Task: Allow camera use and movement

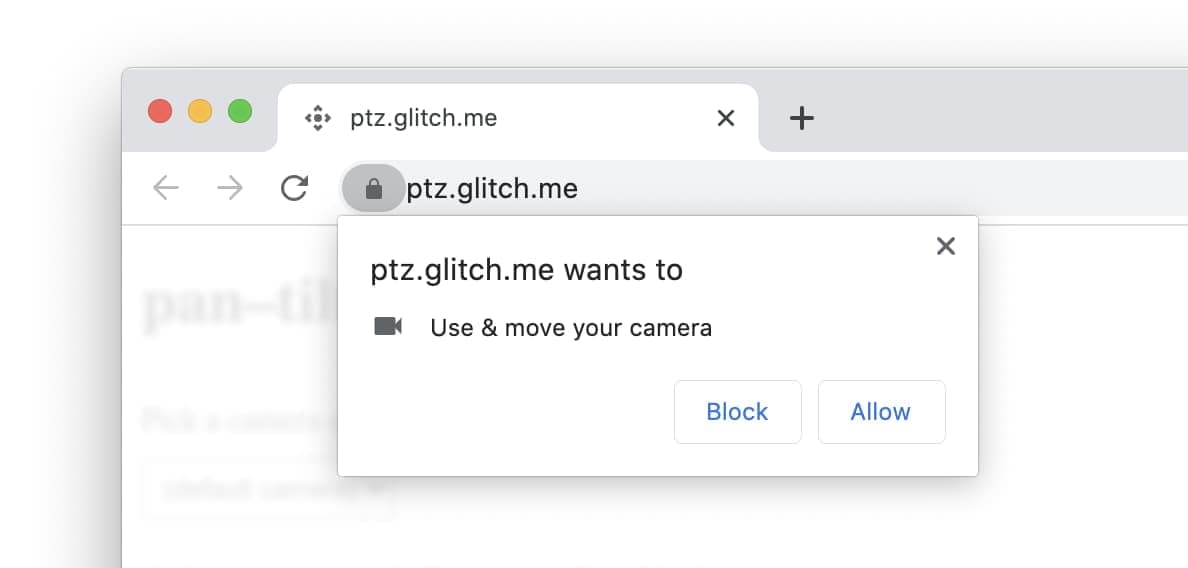Action: point(881,411)
